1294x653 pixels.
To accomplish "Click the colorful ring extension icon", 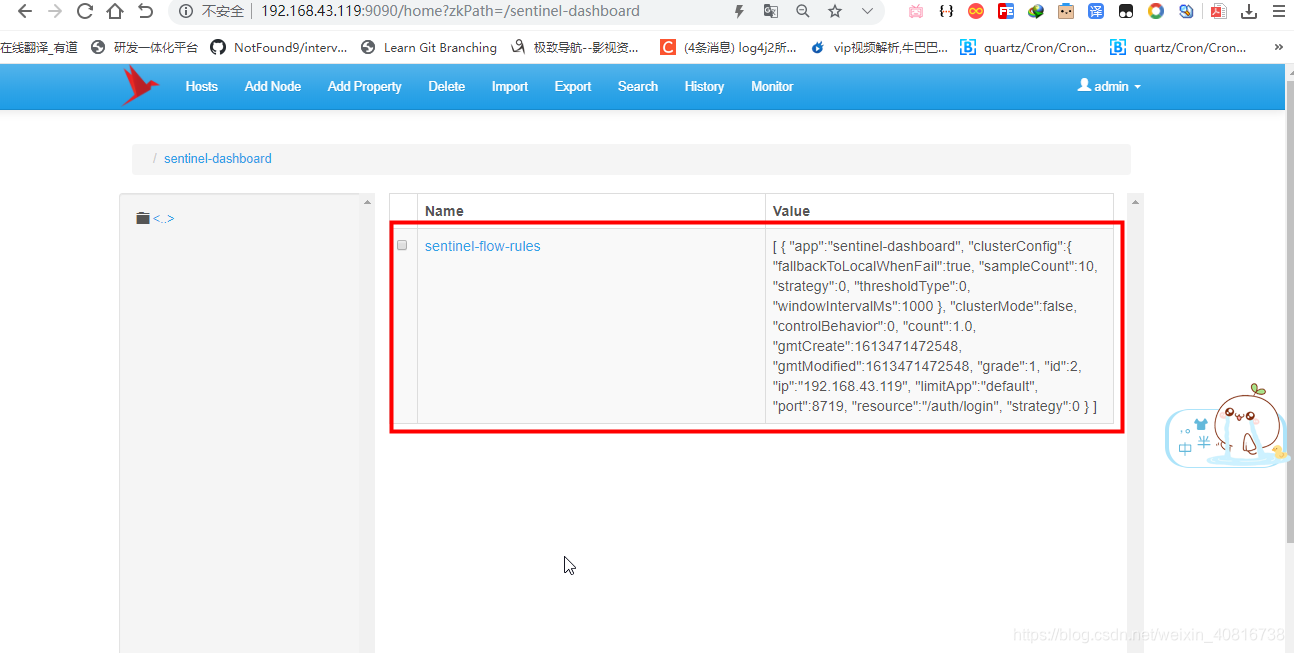I will 1156,11.
